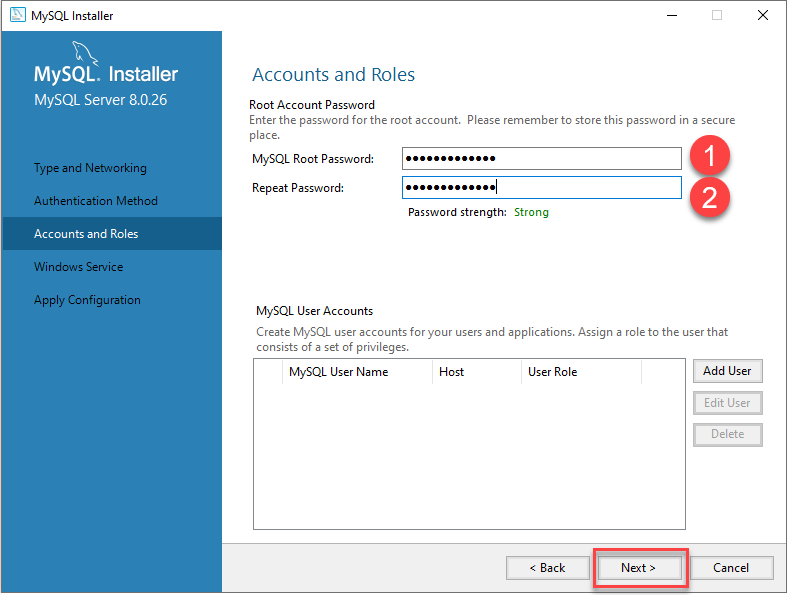The image size is (788, 595).
Task: Close the MySQL Installer window
Action: (763, 15)
